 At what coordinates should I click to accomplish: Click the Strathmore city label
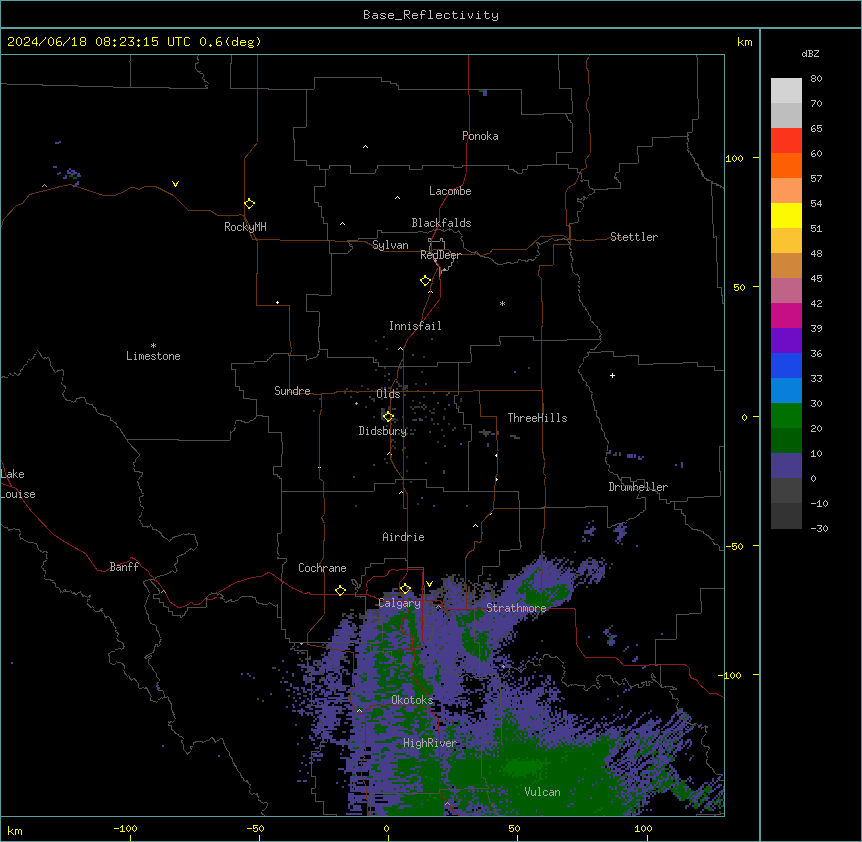[x=516, y=608]
